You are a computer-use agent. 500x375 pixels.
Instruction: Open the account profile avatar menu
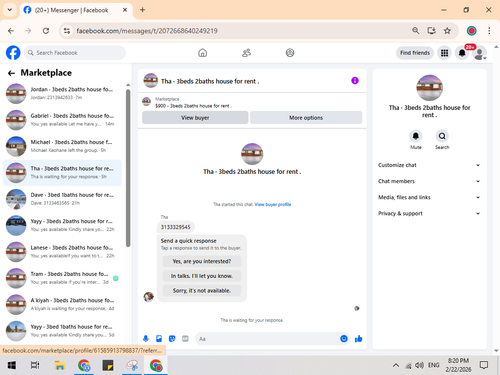(x=480, y=53)
